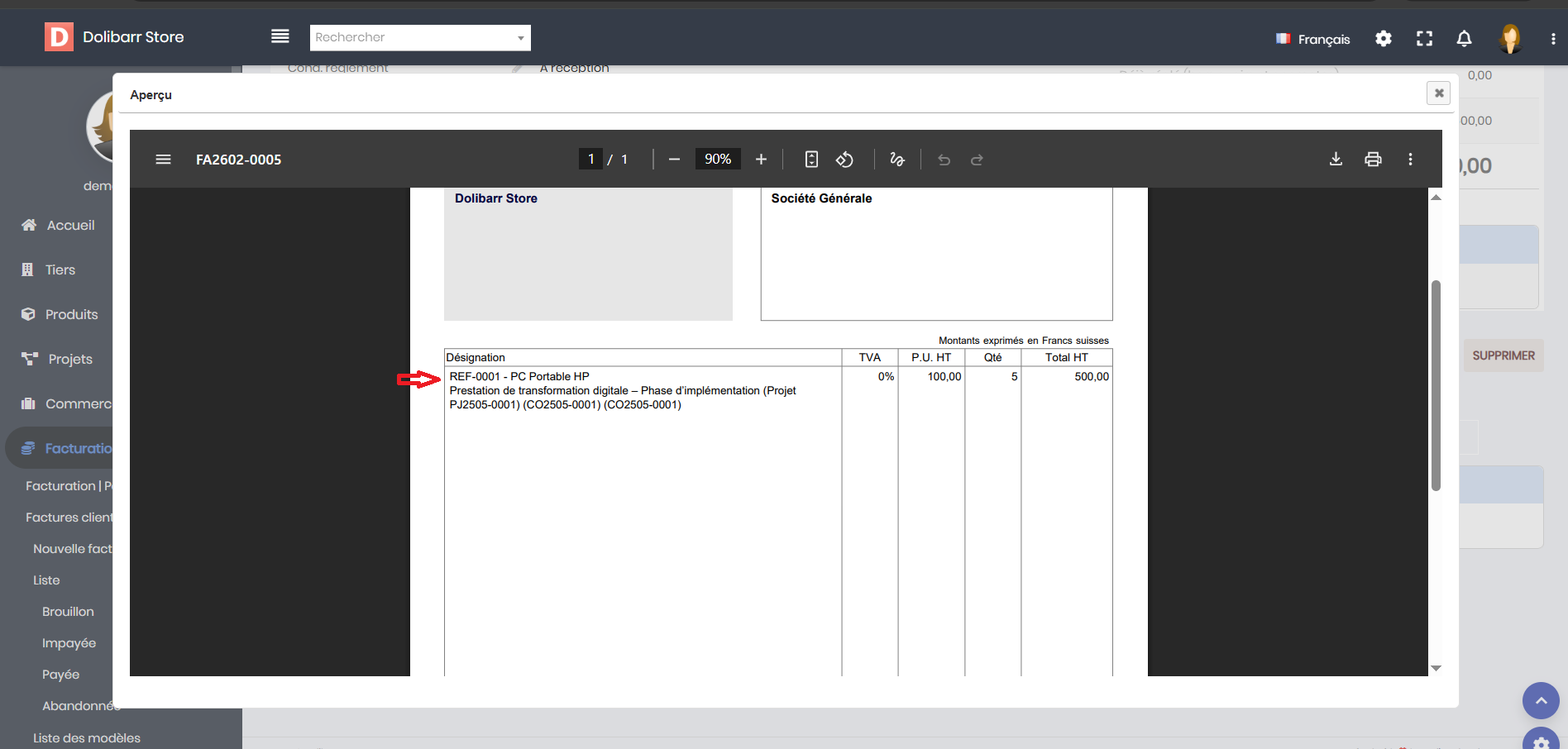Click the PDF vertical scrollbar thumb
The height and width of the screenshot is (749, 1568).
(1436, 384)
